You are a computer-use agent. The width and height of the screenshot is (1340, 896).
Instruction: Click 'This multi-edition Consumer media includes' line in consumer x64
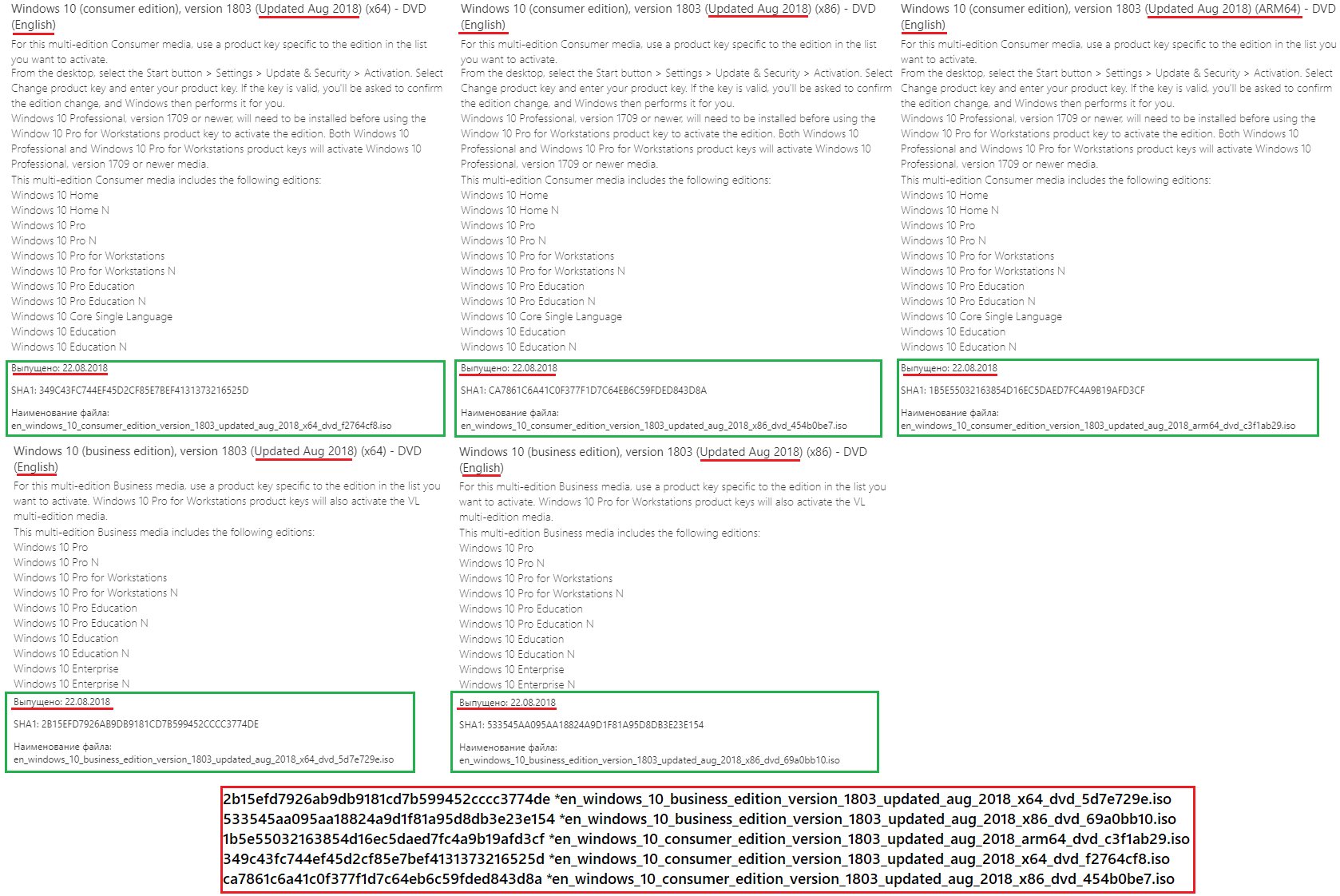166,180
